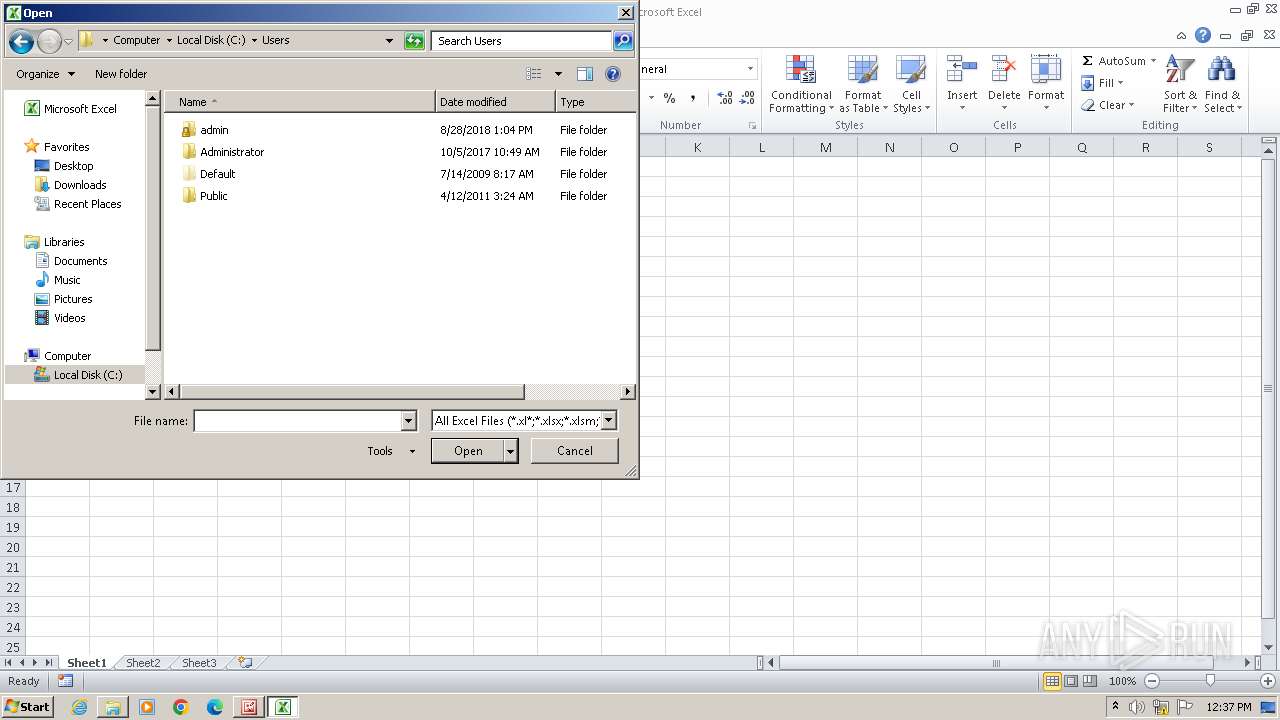1280x720 pixels.
Task: Toggle the preview pane icon
Action: click(585, 74)
